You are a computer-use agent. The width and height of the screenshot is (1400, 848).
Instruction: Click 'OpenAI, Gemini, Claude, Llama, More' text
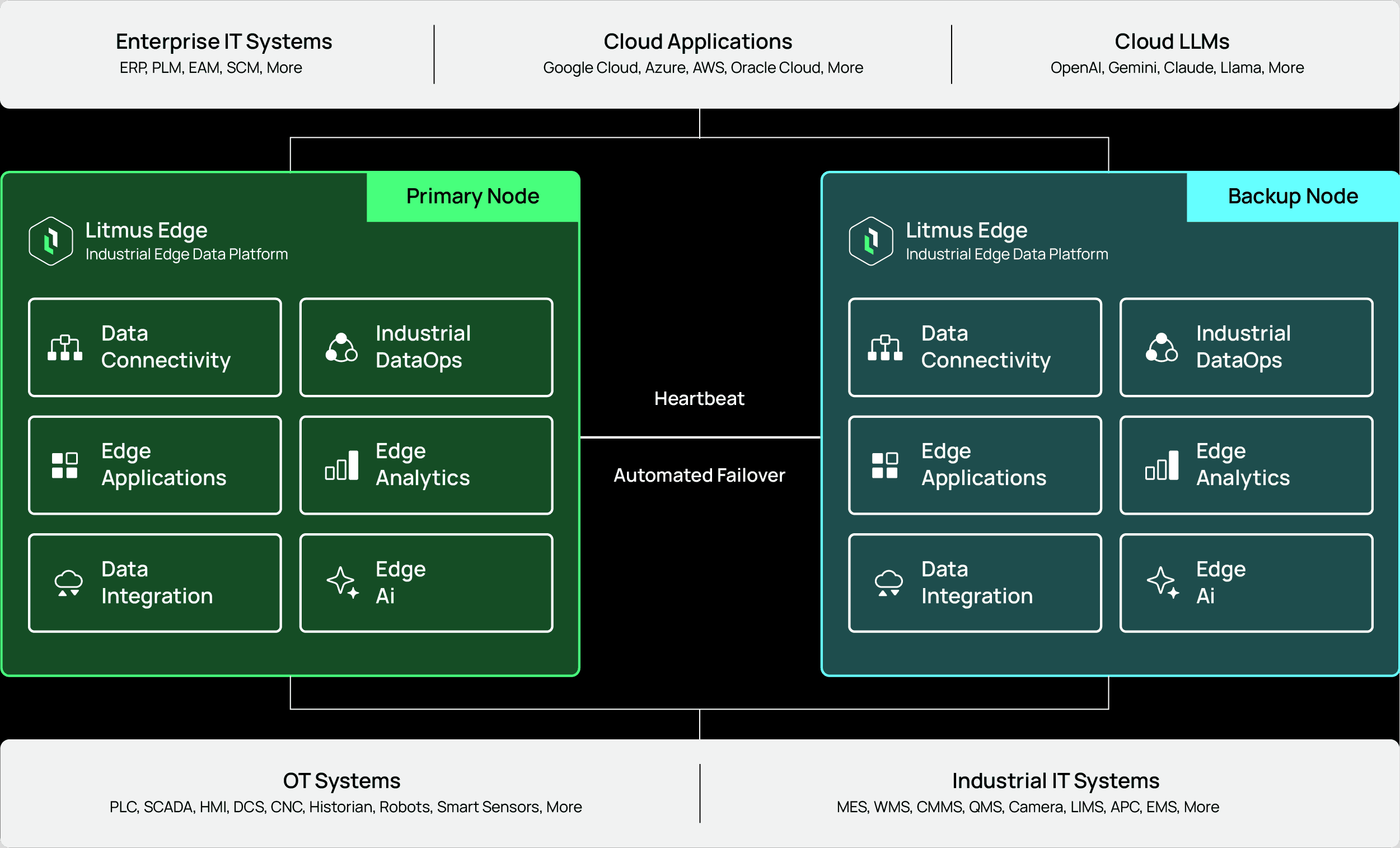1177,68
